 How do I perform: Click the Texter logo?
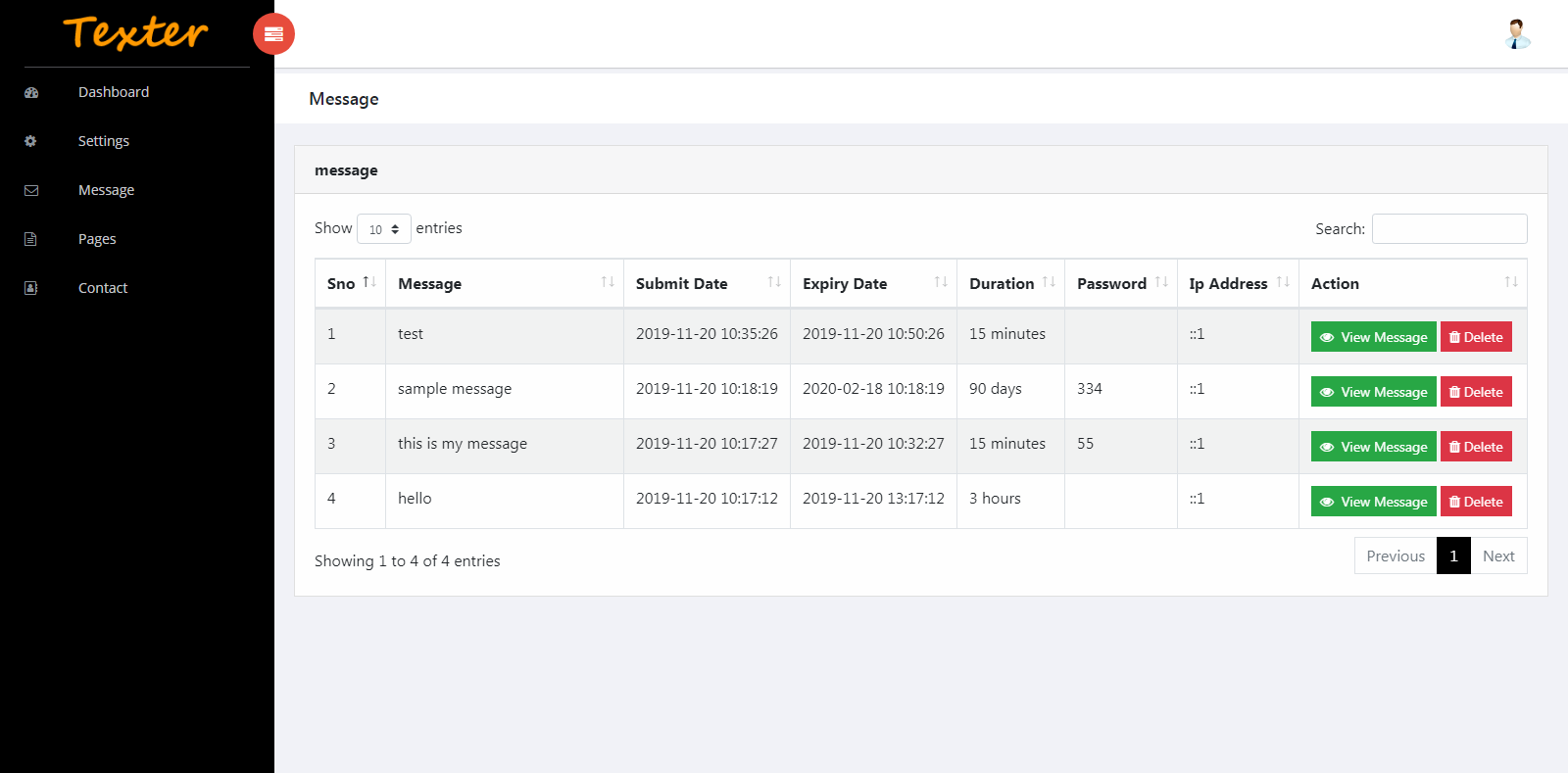click(136, 33)
